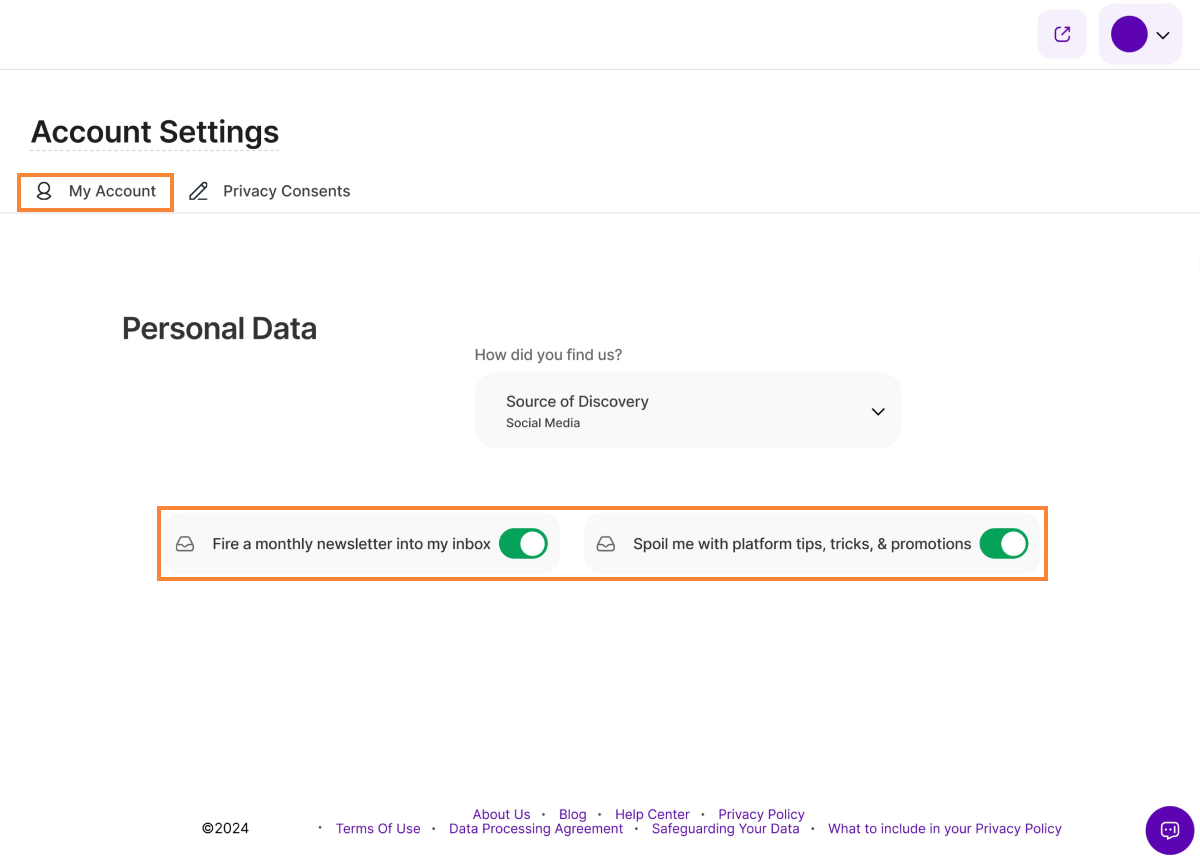1200x866 pixels.
Task: Turn off platform tips and promotions toggle
Action: (1003, 544)
